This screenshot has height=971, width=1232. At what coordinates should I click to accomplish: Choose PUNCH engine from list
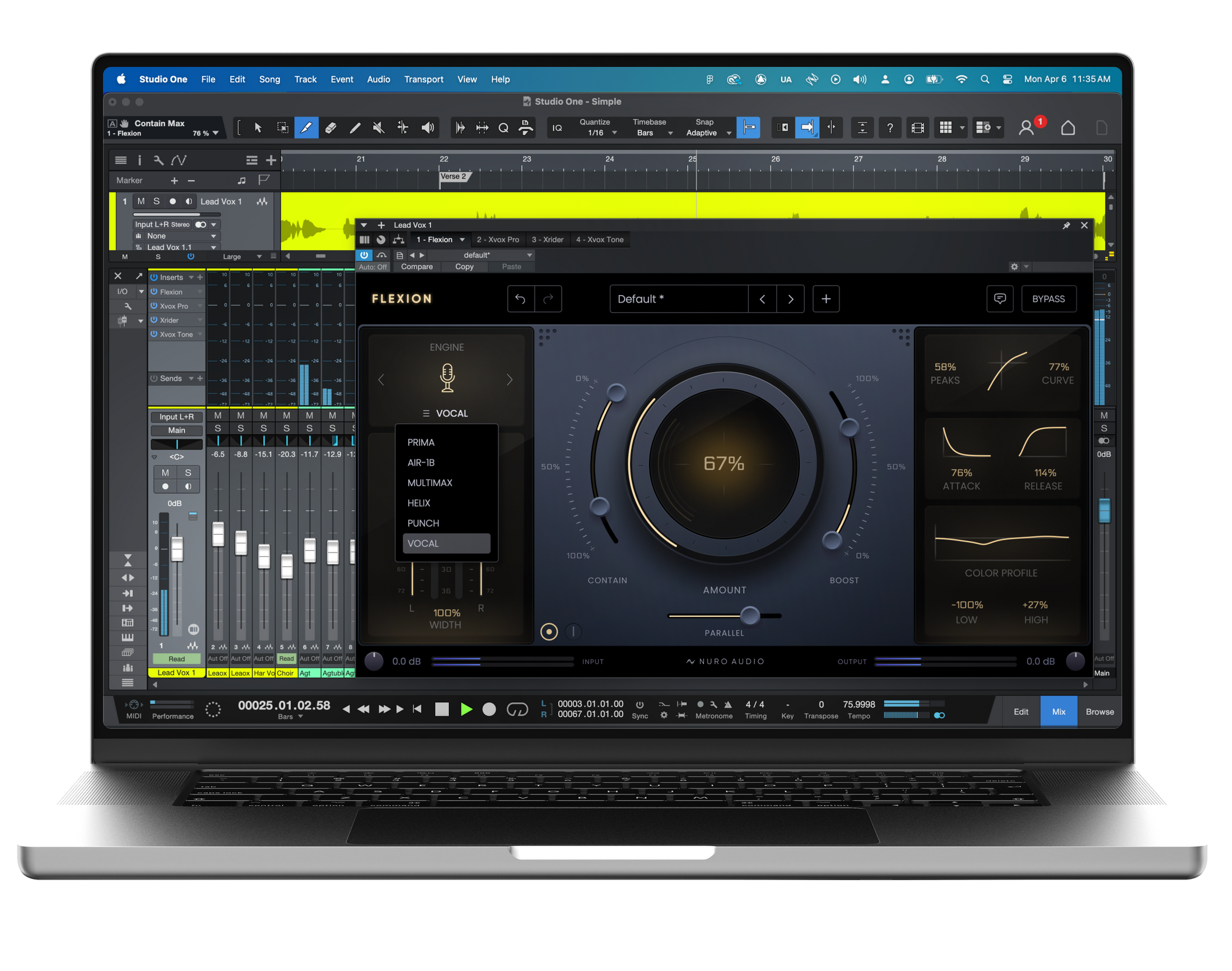(423, 523)
